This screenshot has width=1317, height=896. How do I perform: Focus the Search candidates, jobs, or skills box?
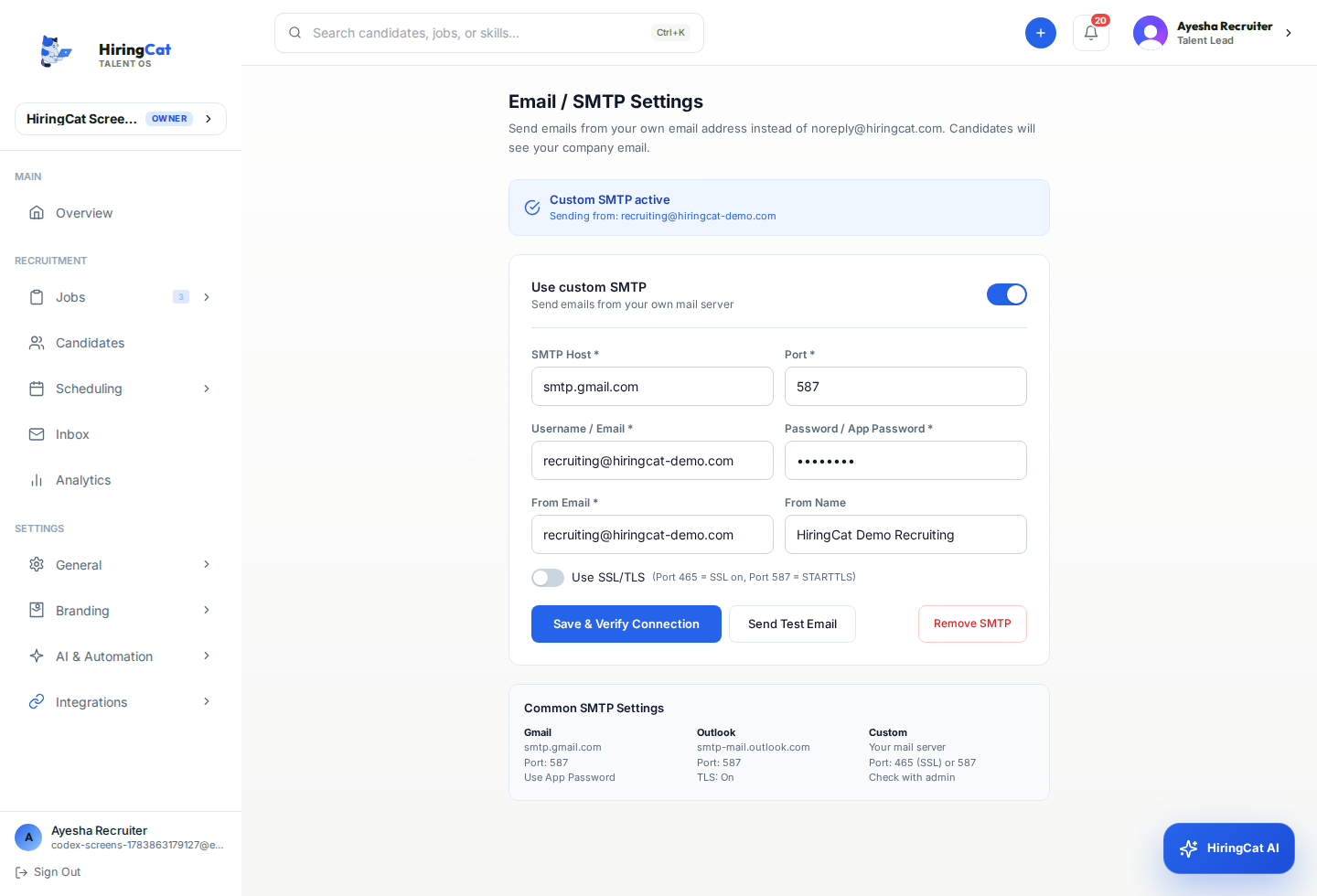(x=489, y=33)
